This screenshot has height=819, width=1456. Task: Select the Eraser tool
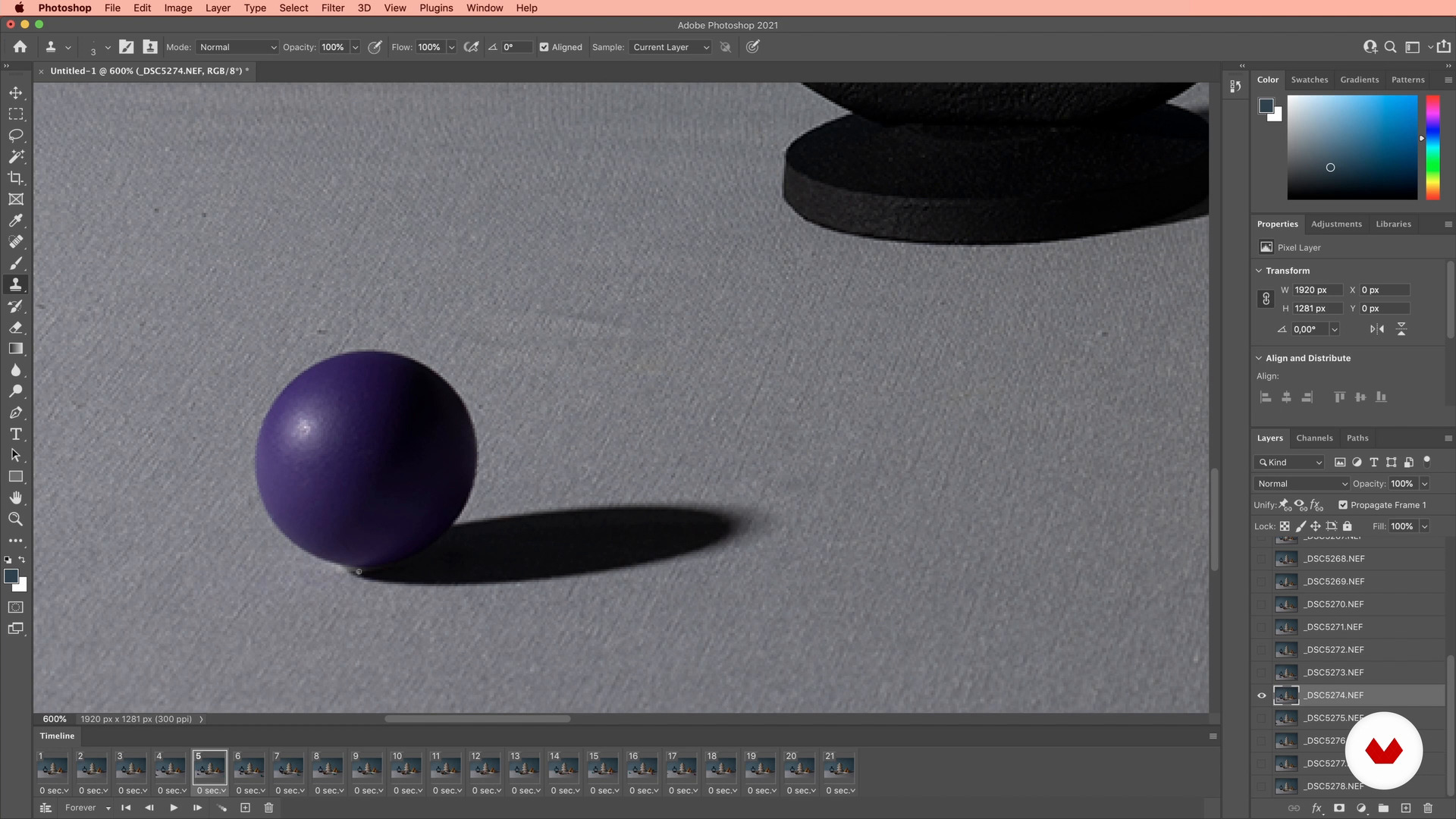(x=16, y=328)
